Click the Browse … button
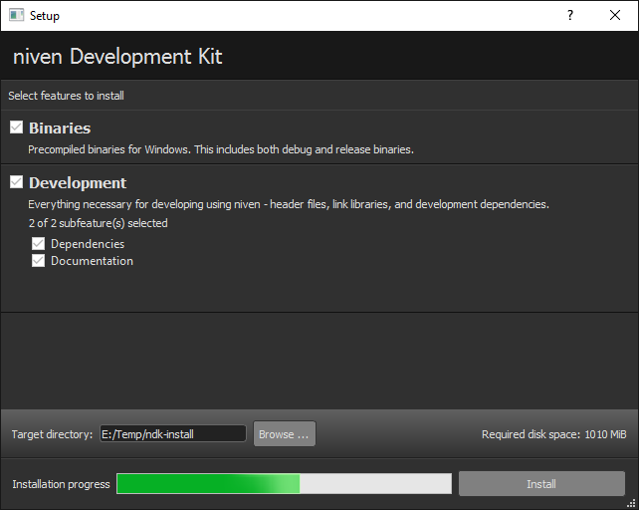 [x=284, y=434]
